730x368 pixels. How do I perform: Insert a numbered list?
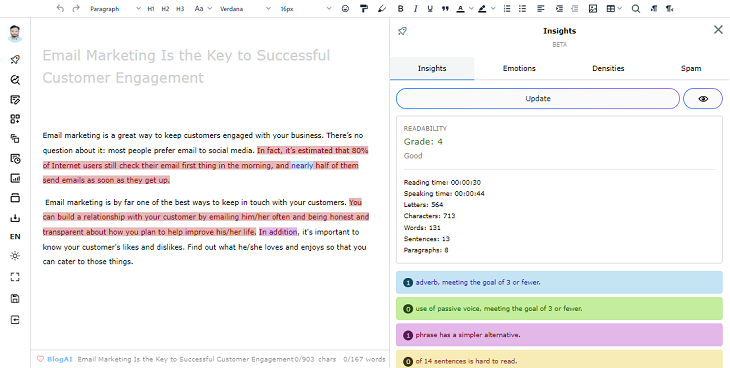point(507,8)
